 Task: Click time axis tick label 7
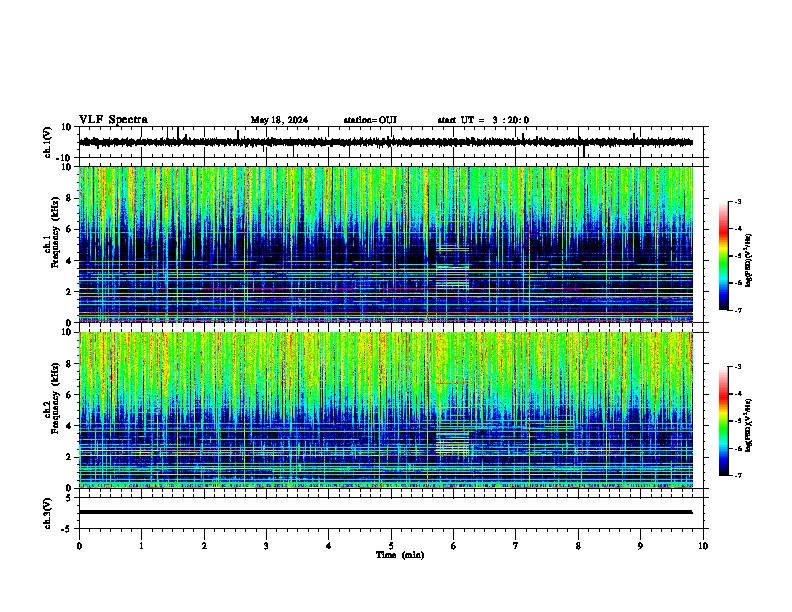click(516, 546)
